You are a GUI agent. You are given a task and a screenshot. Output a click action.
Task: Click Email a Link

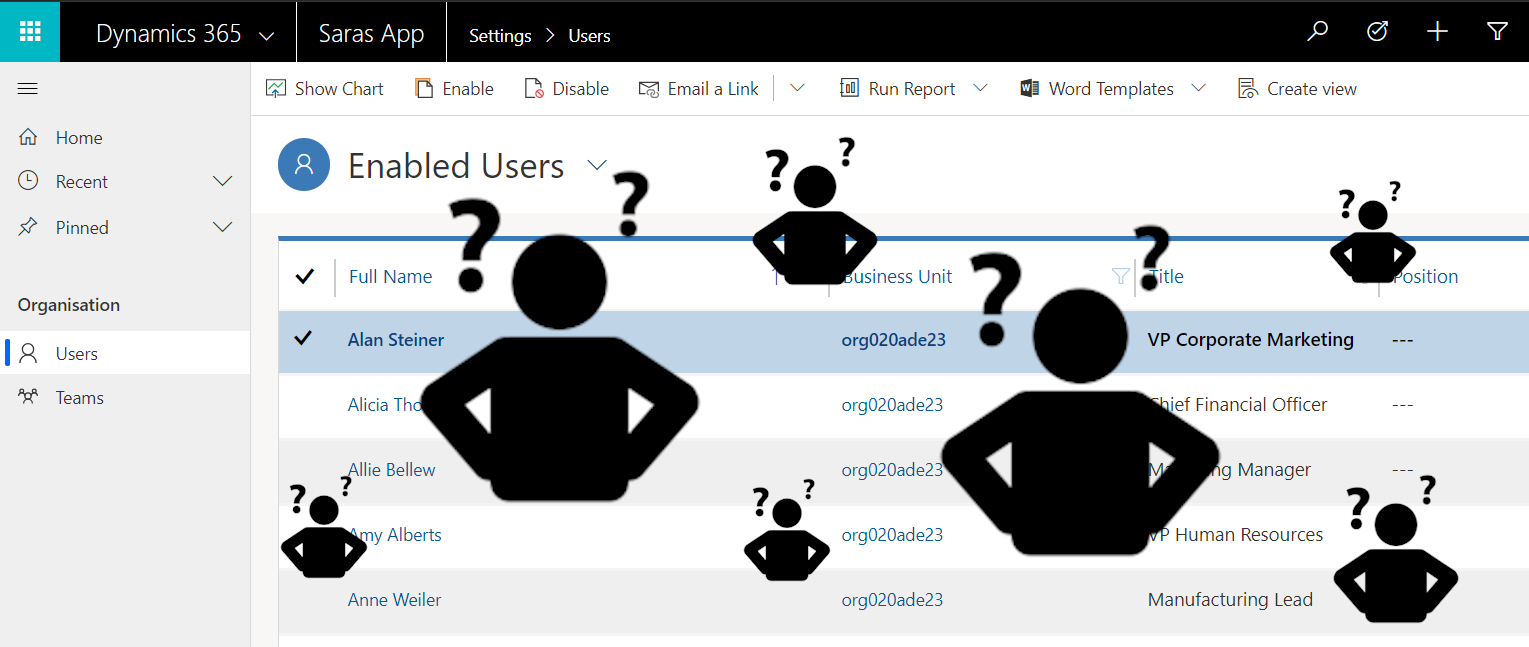point(699,89)
